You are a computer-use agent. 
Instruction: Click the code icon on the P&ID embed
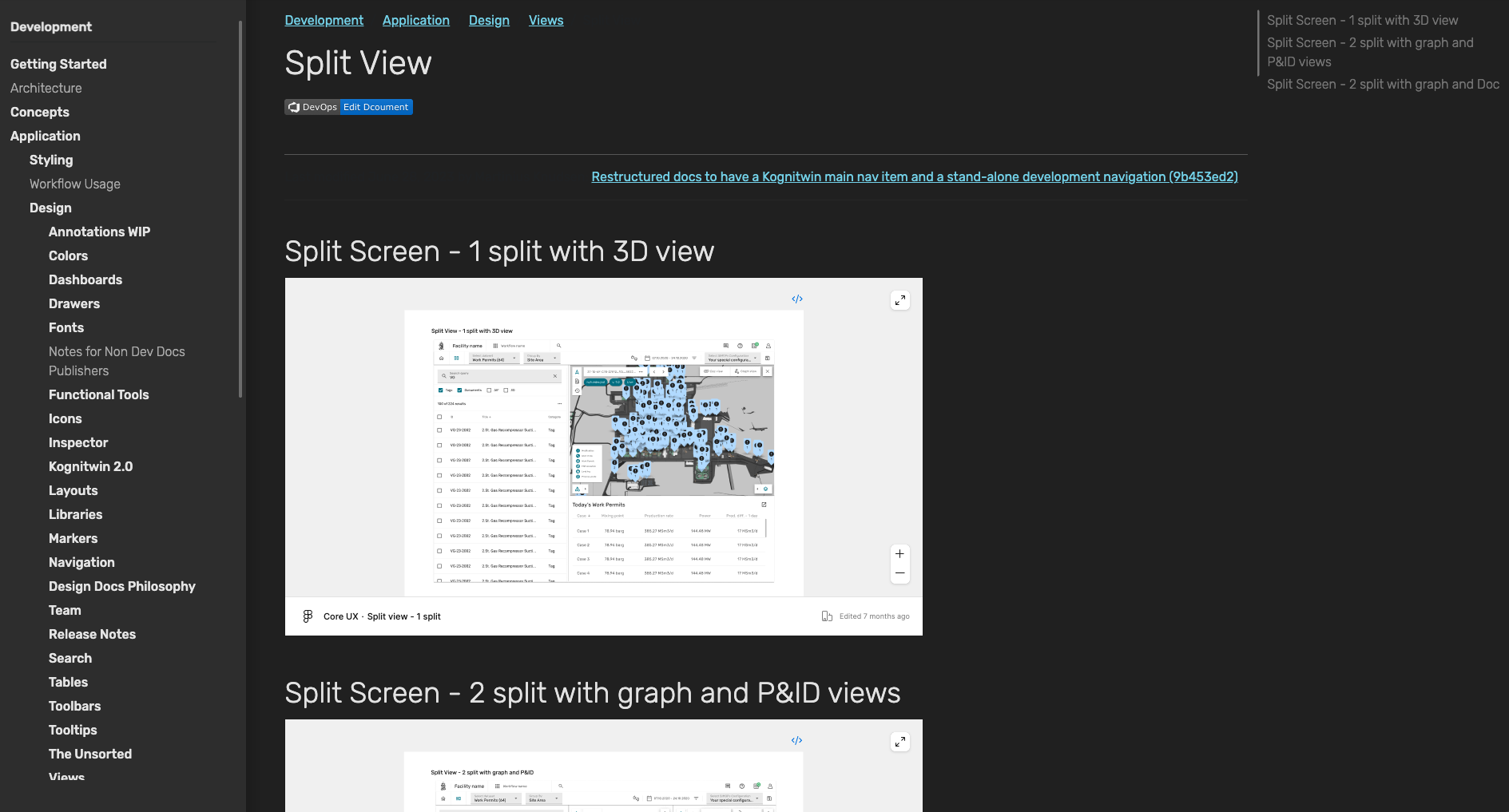pos(796,741)
